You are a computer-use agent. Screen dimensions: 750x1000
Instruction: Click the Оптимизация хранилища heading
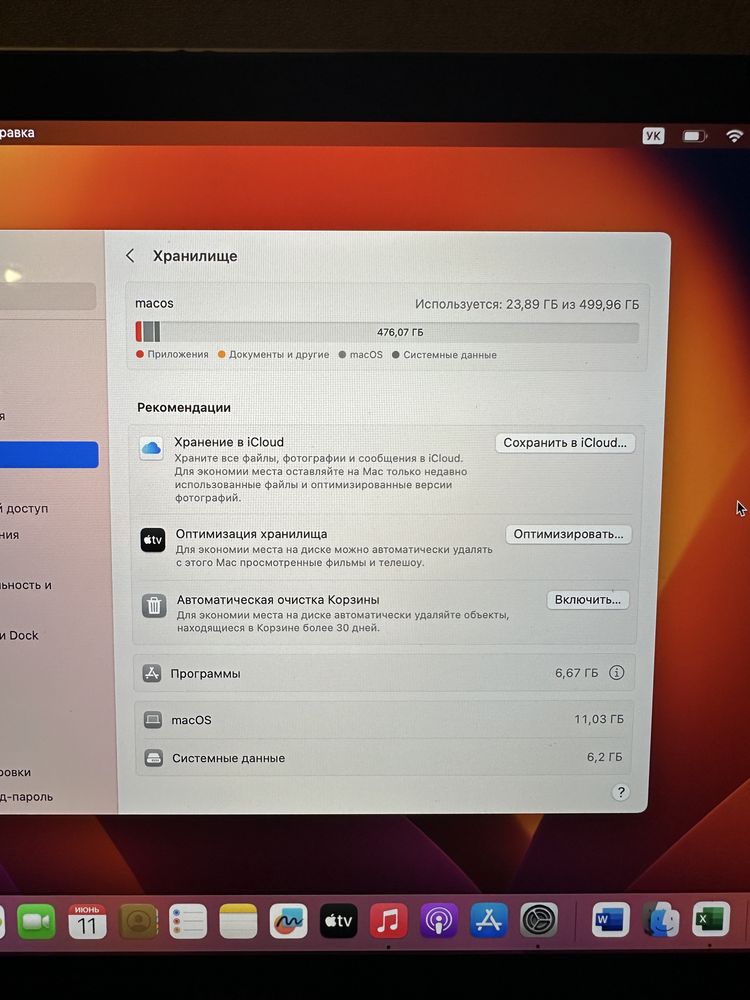click(x=251, y=534)
